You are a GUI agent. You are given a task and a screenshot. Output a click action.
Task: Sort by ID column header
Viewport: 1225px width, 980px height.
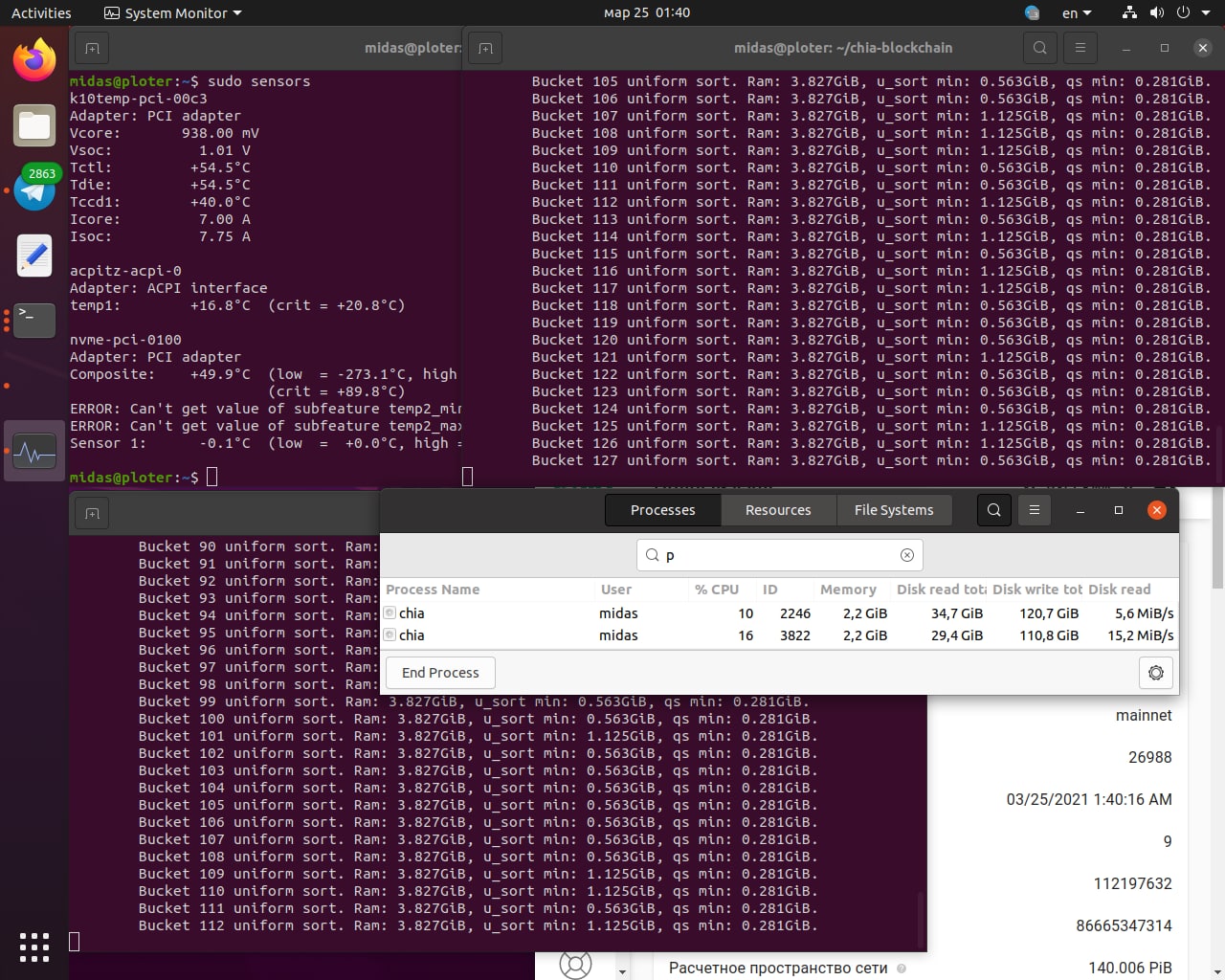(x=785, y=590)
